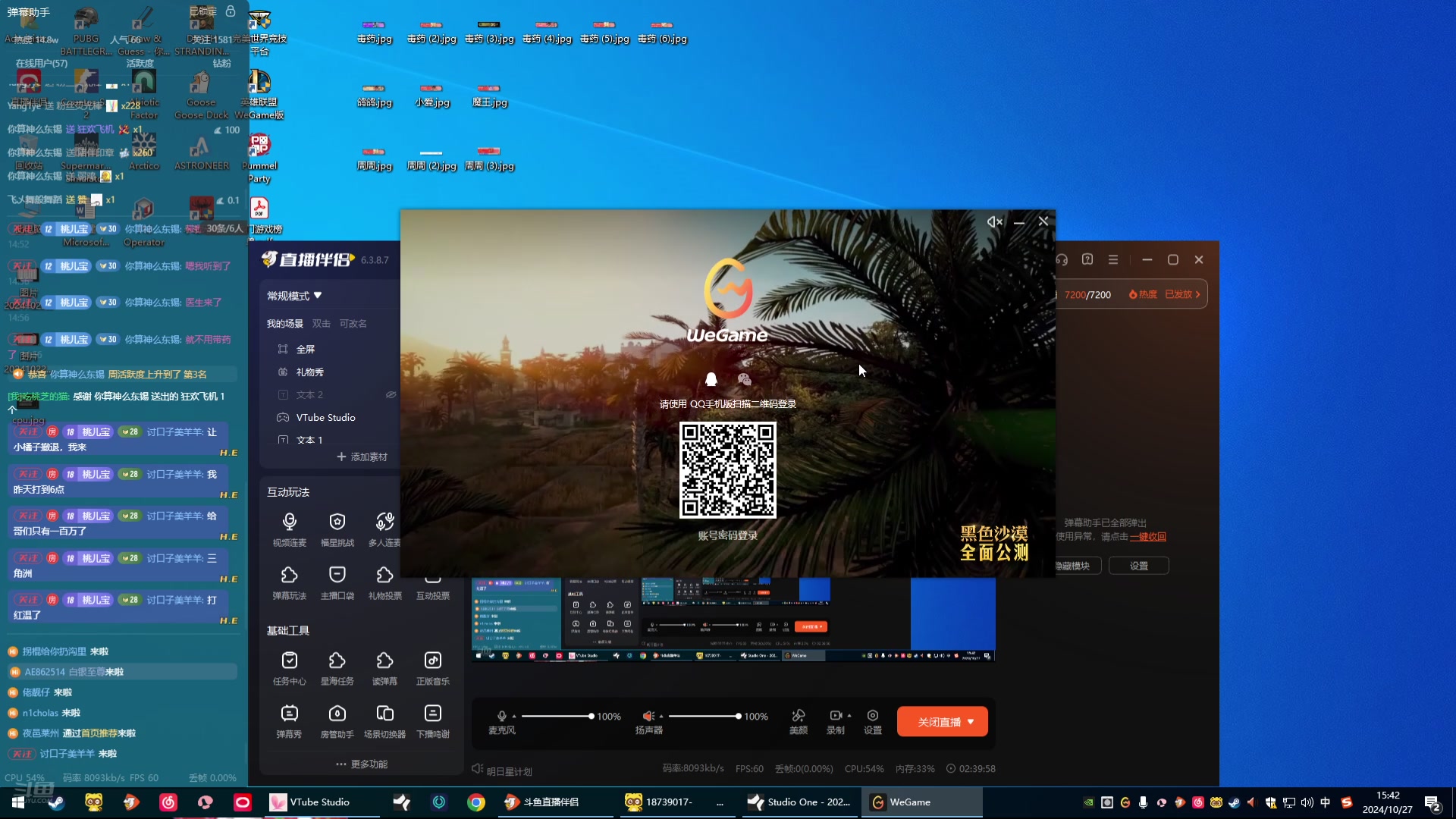
Task: Open 弹幕秀 danmaku show tool
Action: 289,721
